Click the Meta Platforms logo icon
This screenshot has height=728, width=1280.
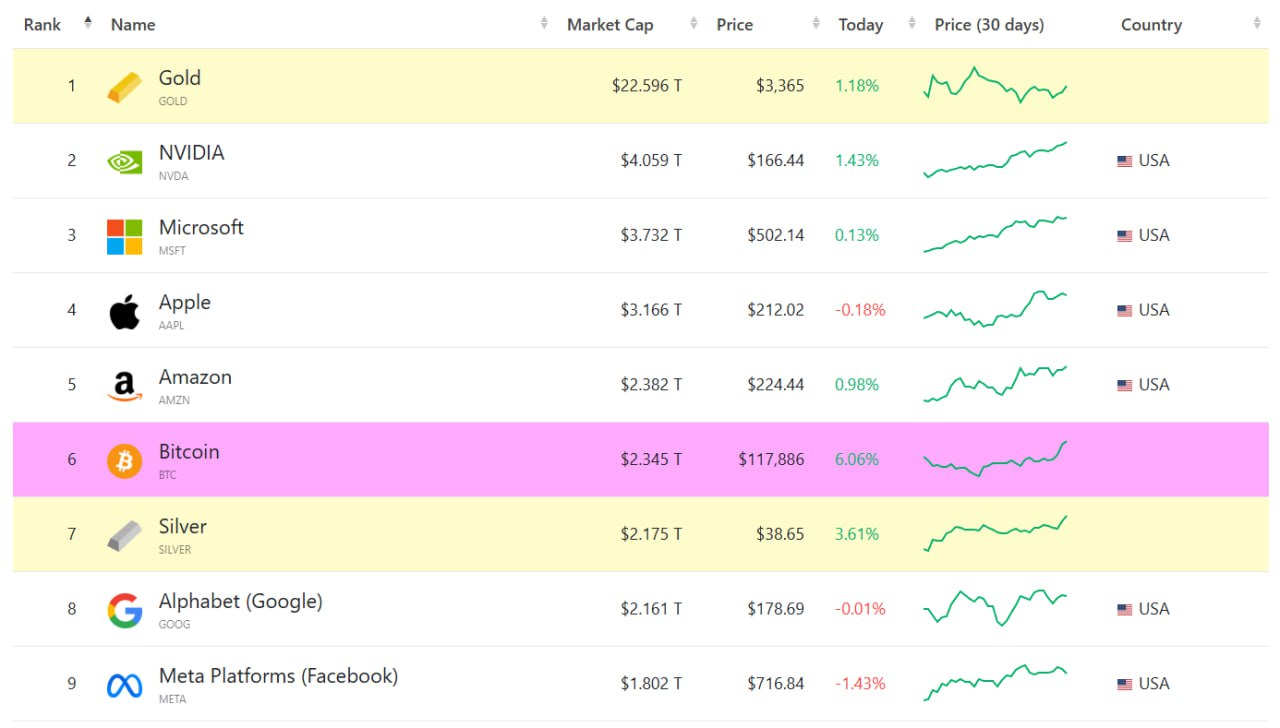click(x=125, y=685)
